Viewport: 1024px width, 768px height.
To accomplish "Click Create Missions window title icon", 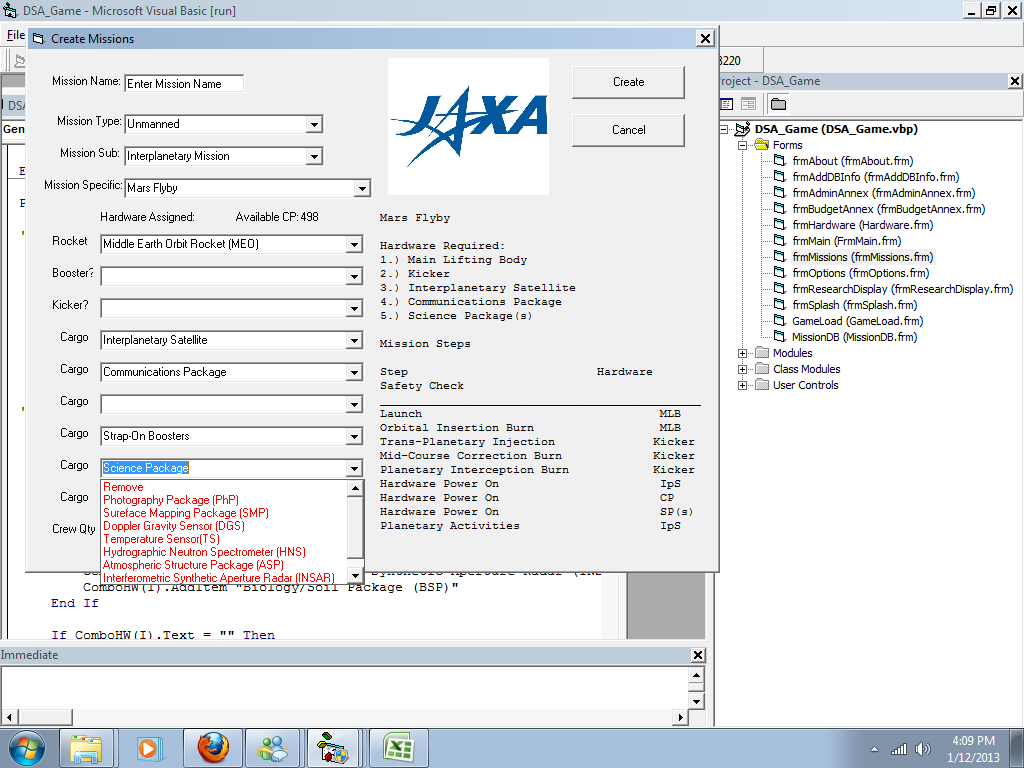I will pyautogui.click(x=38, y=39).
